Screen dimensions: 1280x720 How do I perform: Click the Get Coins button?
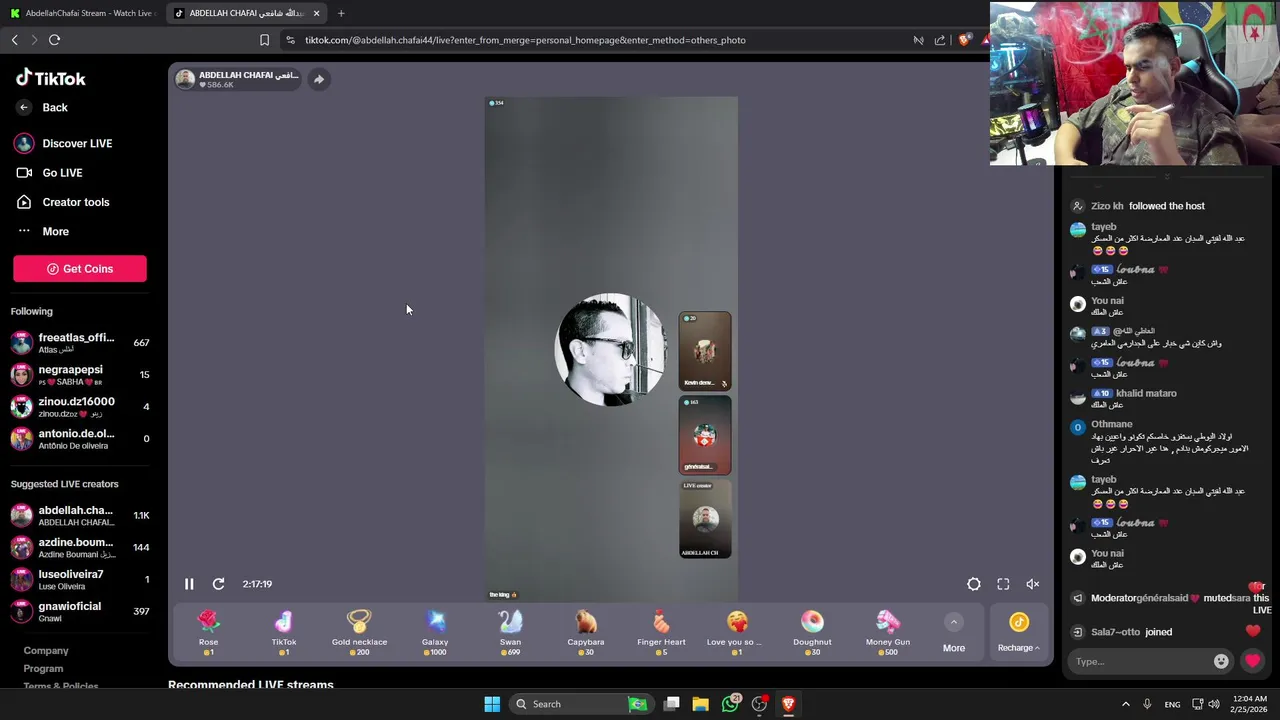pos(80,269)
